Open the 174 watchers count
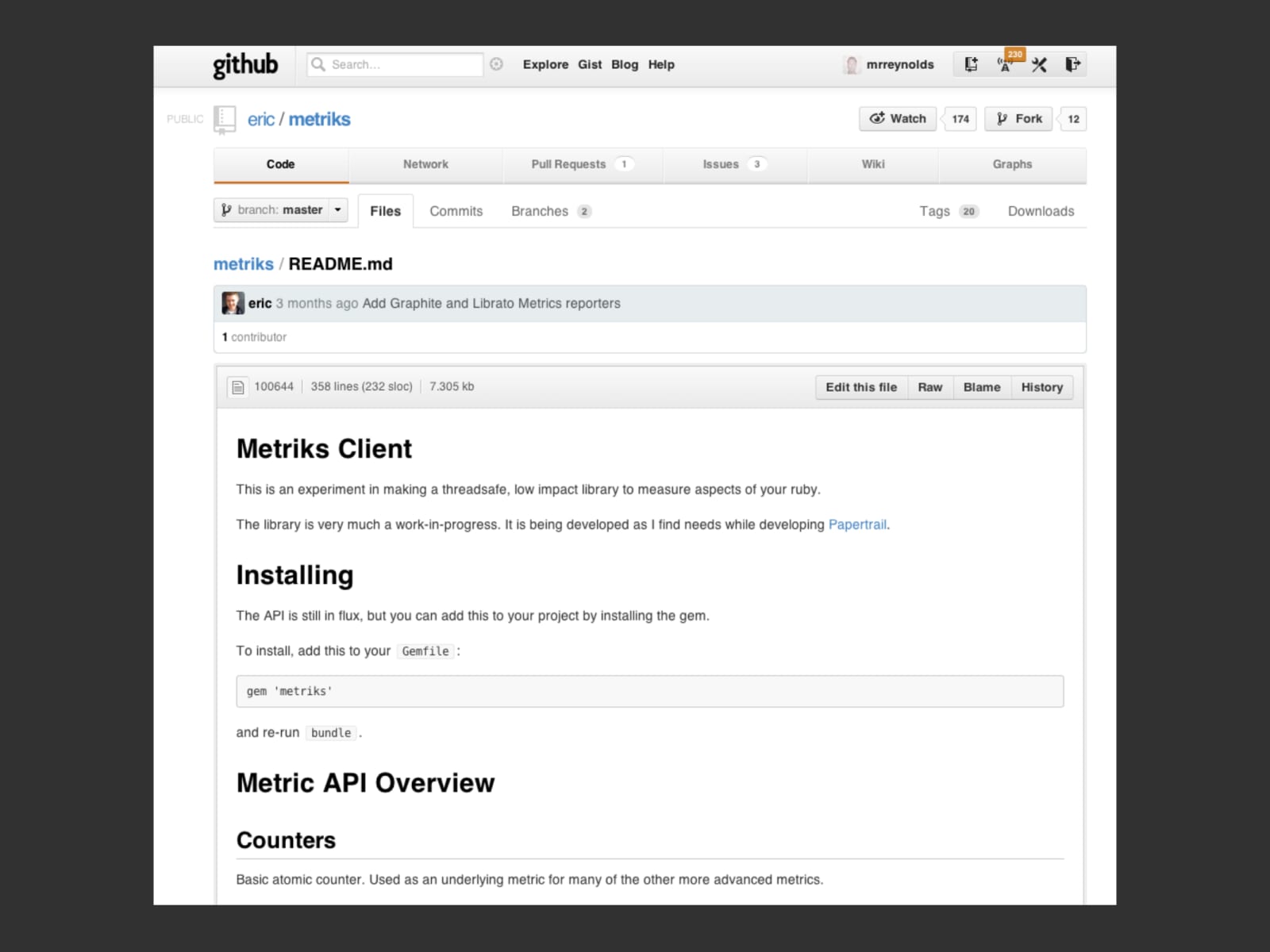Viewport: 1270px width, 952px height. point(960,119)
